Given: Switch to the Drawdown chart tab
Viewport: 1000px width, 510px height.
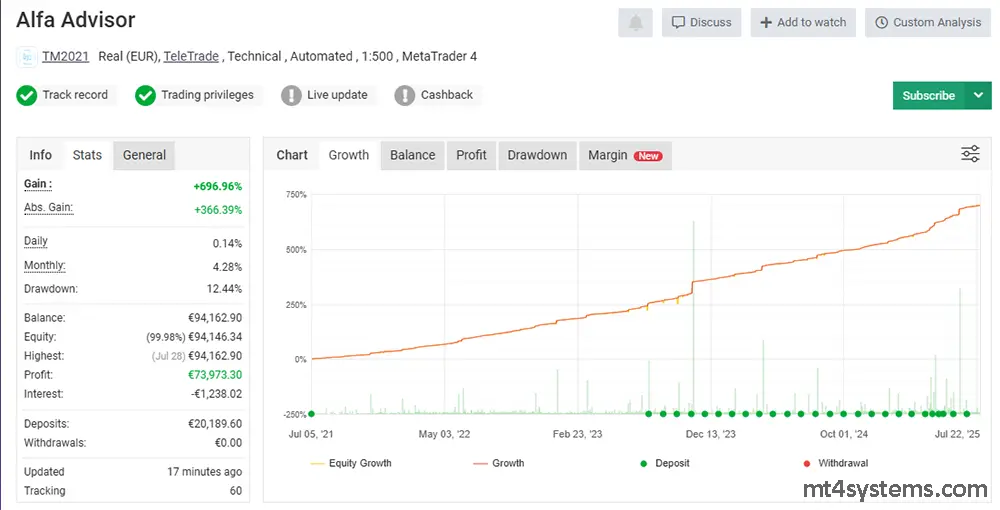Looking at the screenshot, I should click(x=537, y=155).
